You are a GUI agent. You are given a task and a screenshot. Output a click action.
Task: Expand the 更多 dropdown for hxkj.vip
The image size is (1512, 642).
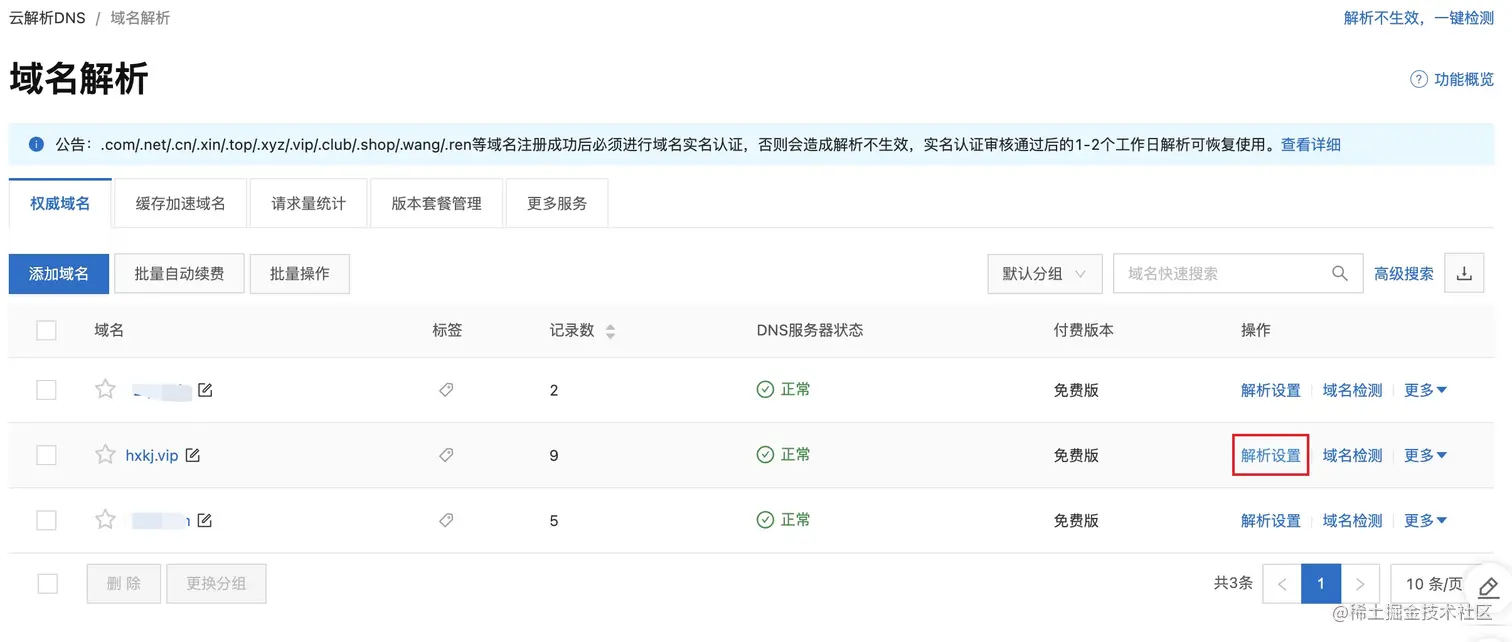(1424, 454)
